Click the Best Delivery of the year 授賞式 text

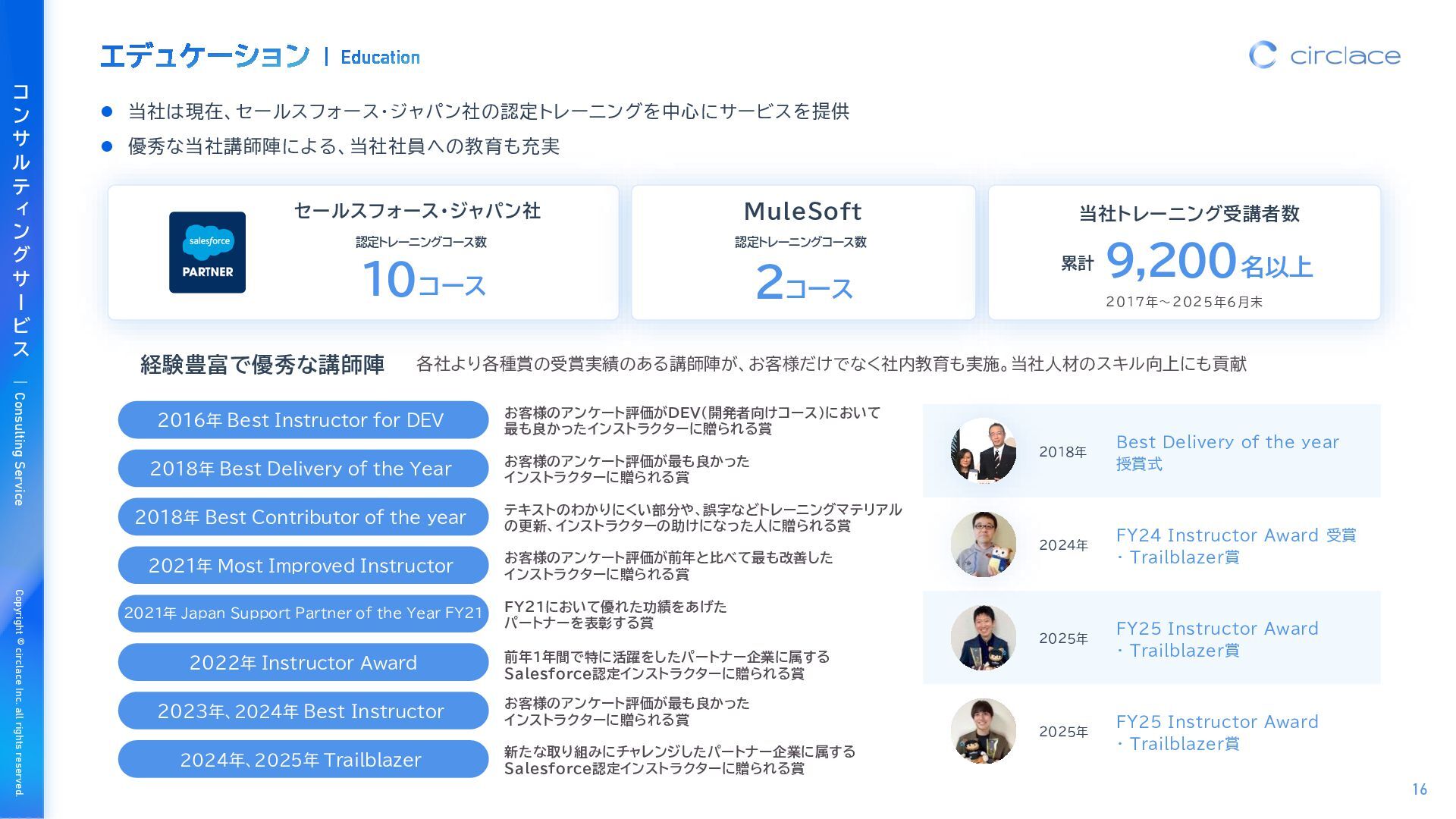click(x=1227, y=452)
